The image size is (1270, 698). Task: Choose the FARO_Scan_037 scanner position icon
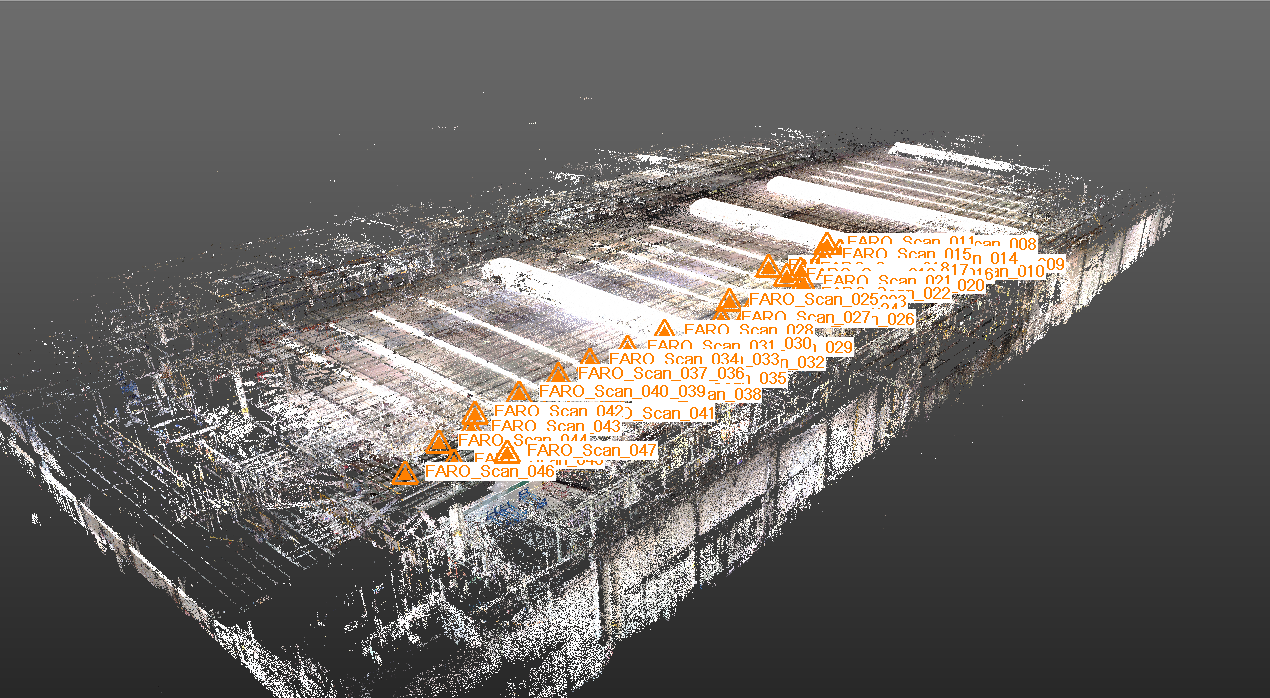tap(558, 374)
